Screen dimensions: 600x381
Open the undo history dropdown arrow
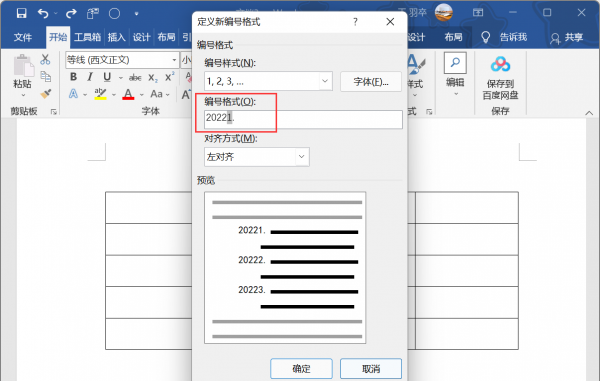[x=56, y=14]
